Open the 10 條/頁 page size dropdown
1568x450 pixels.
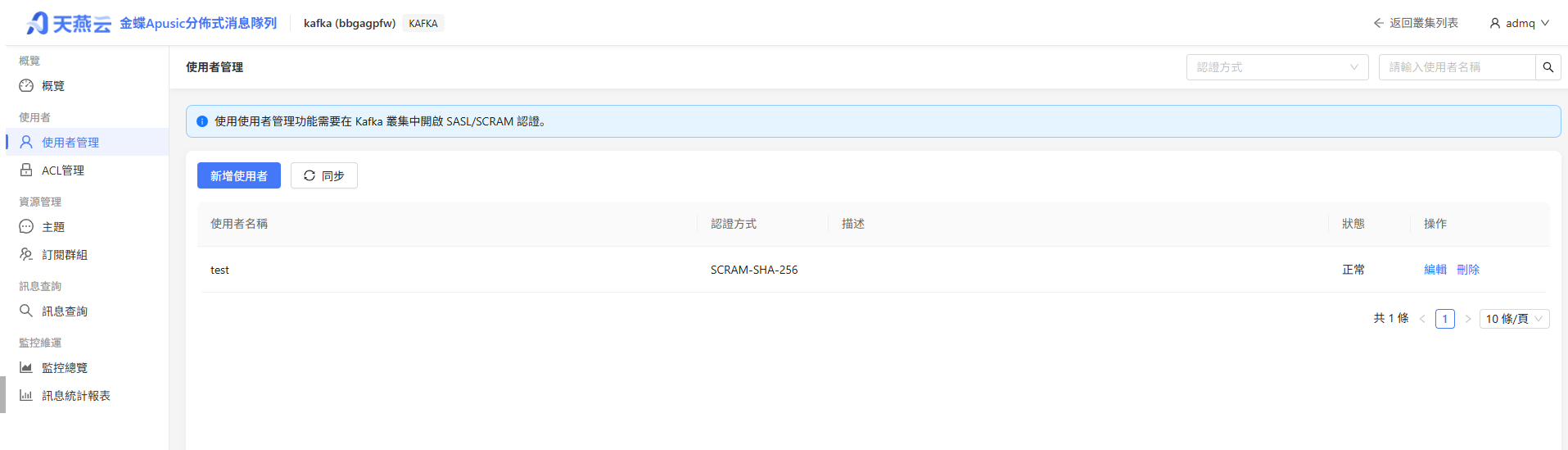[x=1514, y=319]
